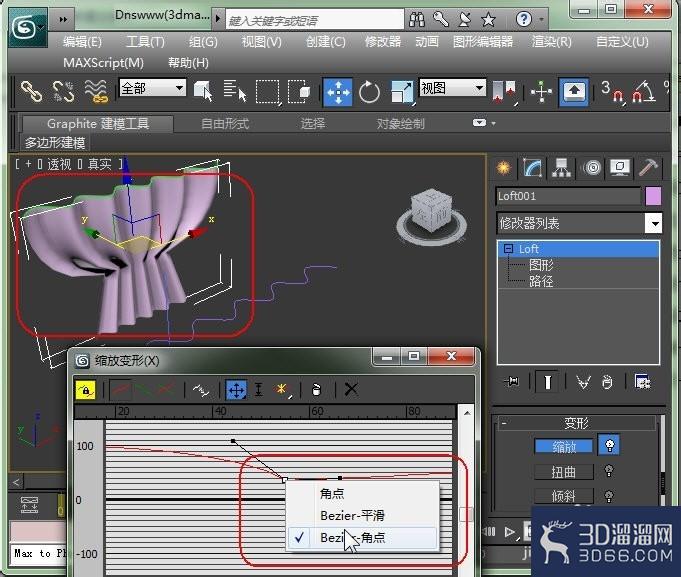681x577 pixels.
Task: Click Delete Control Point icon
Action: click(x=317, y=390)
